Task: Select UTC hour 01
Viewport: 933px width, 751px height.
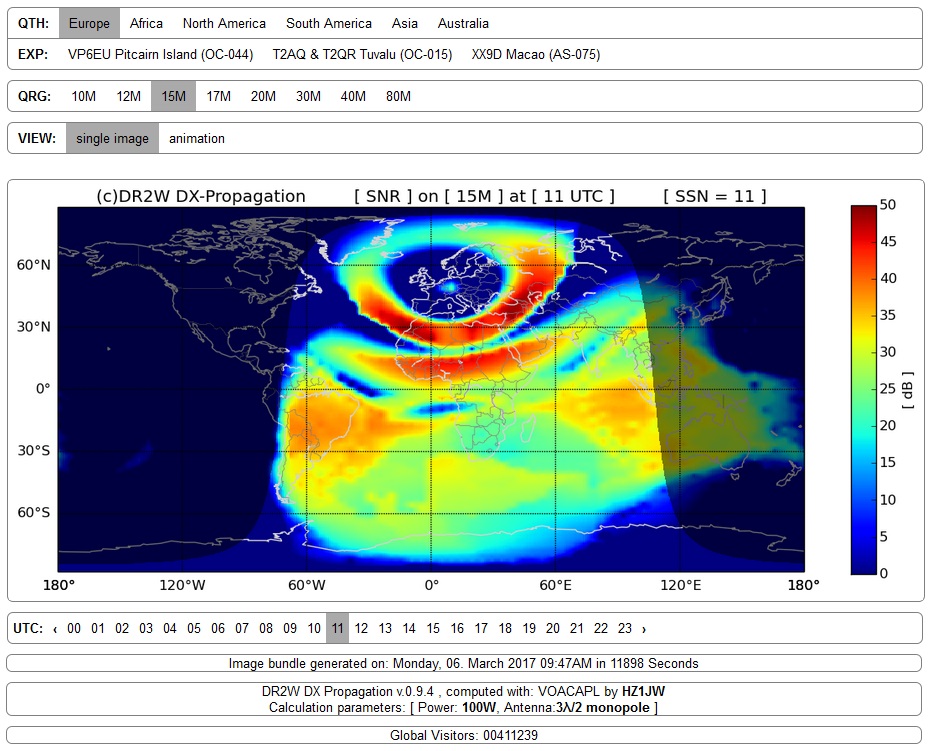Action: 98,628
